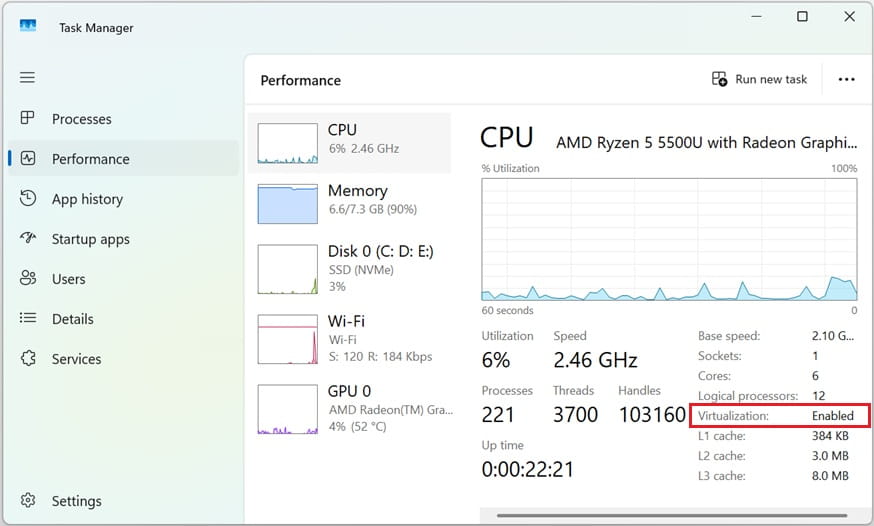The height and width of the screenshot is (526, 874).
Task: Click the CPU utilization chart
Action: pyautogui.click(x=669, y=240)
